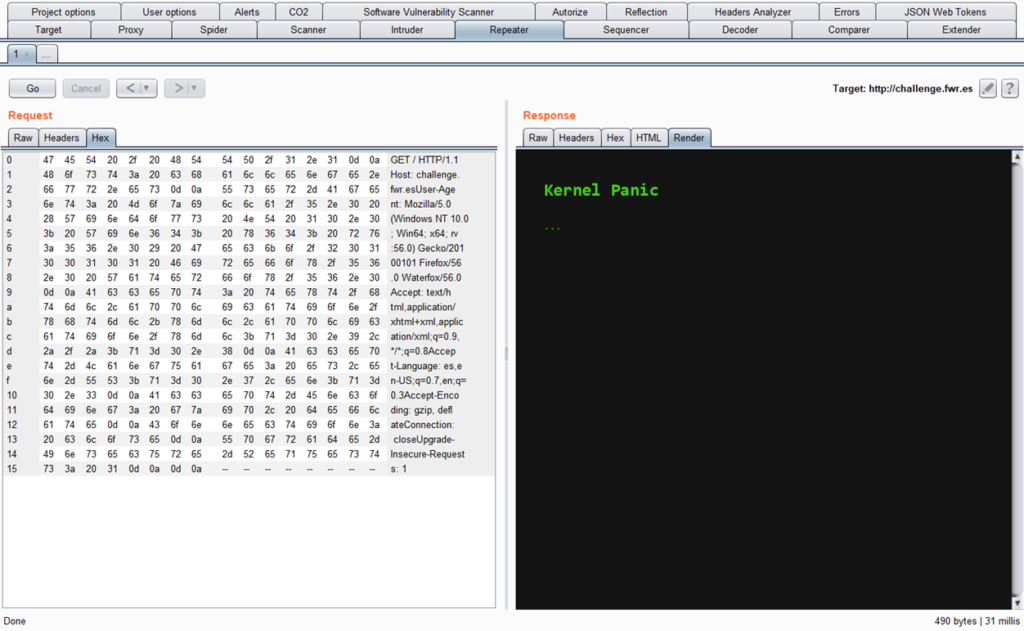1024x631 pixels.
Task: Go forward to next request in history
Action: tap(177, 88)
